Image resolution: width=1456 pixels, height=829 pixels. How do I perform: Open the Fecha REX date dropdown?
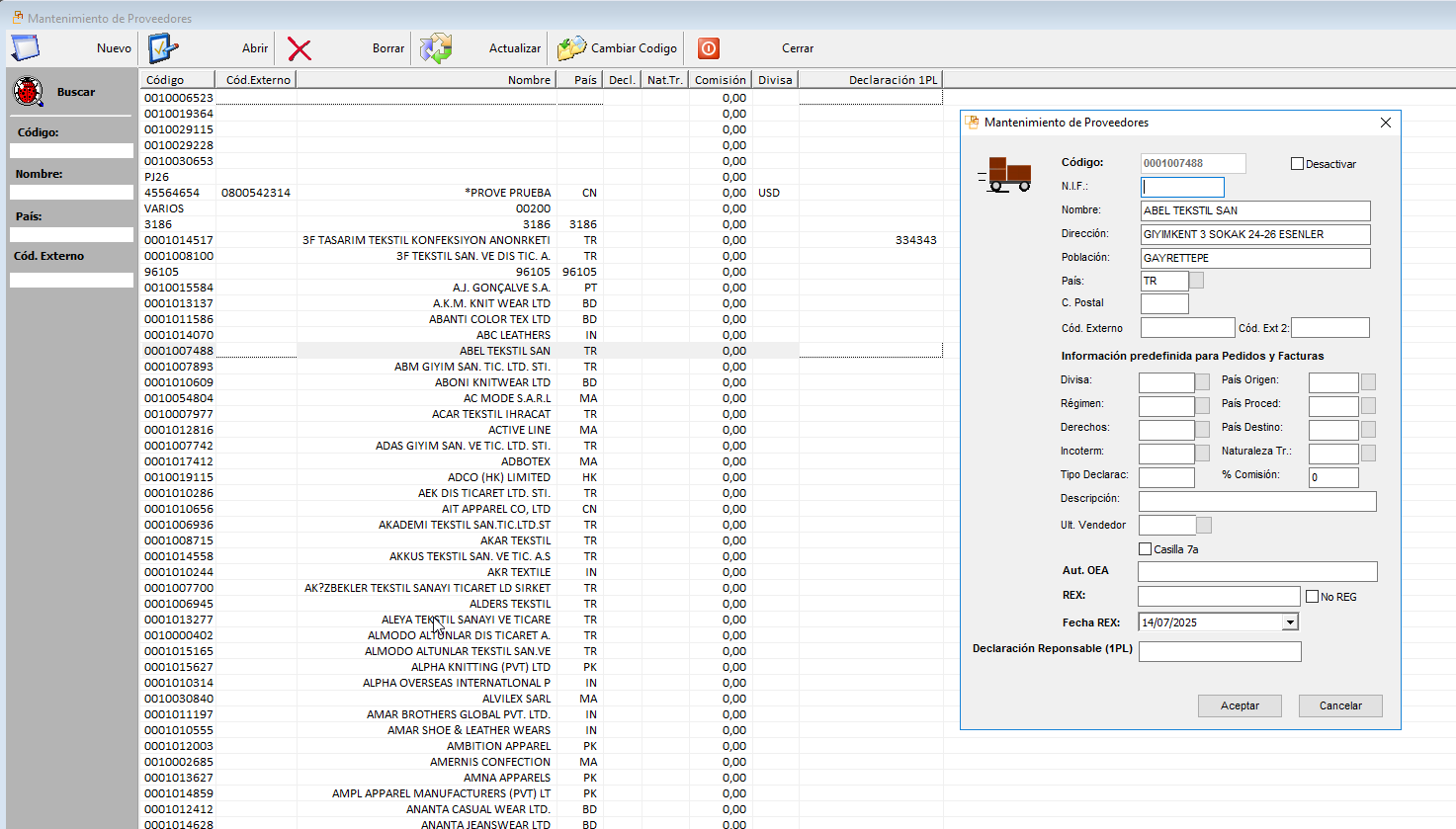click(x=1289, y=622)
